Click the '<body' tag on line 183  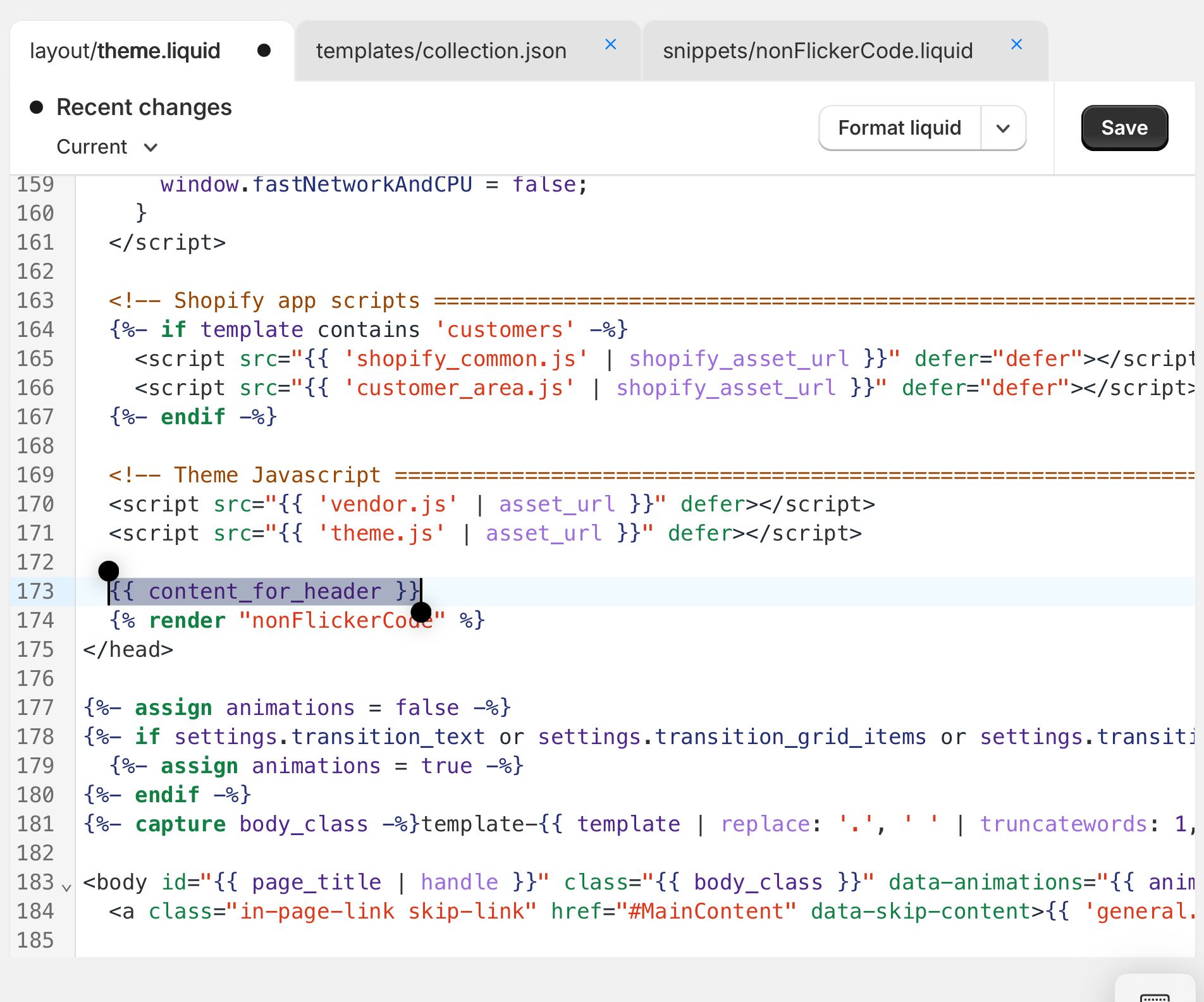click(x=115, y=882)
